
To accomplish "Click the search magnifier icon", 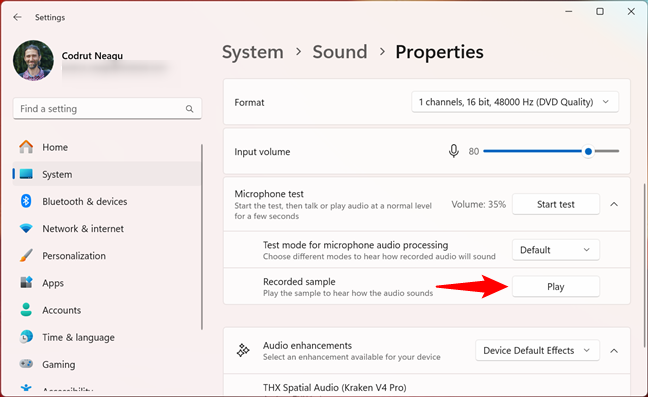I will [x=190, y=109].
